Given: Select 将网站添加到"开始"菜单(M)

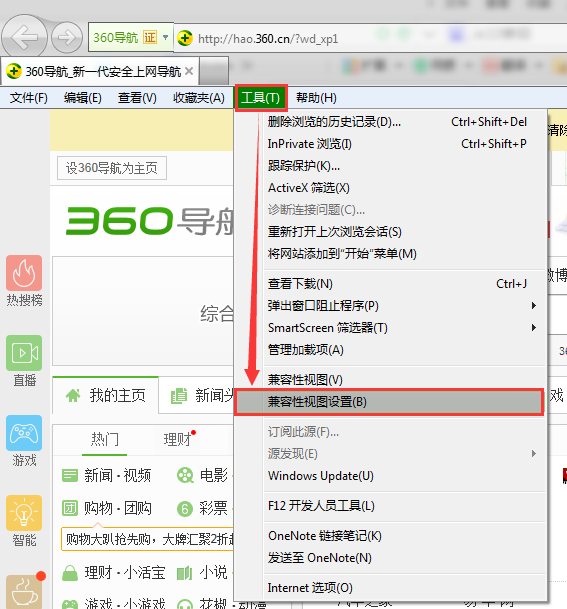Looking at the screenshot, I should (390, 254).
